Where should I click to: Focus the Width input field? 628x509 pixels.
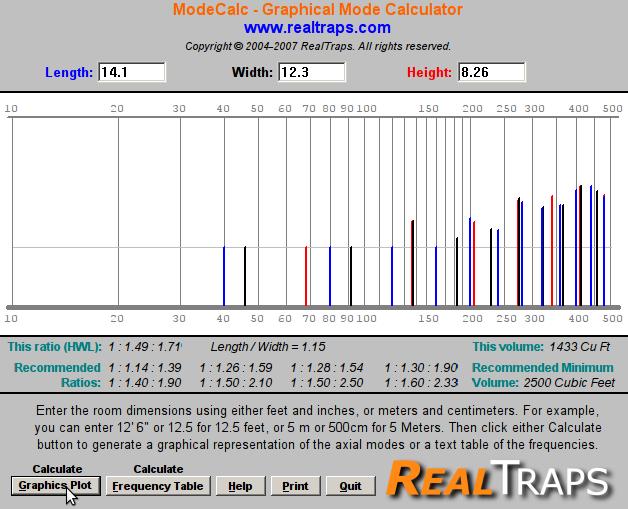pos(312,72)
